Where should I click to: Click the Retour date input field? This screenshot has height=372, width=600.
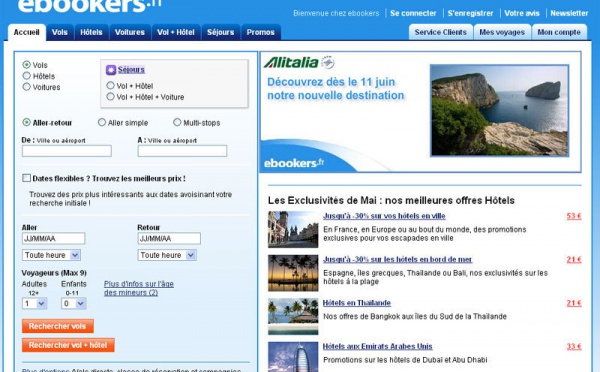click(169, 238)
